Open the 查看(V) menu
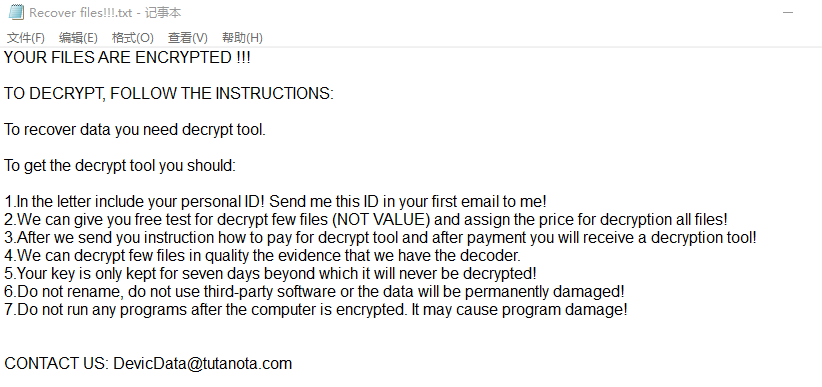The height and width of the screenshot is (387, 822). (x=188, y=38)
